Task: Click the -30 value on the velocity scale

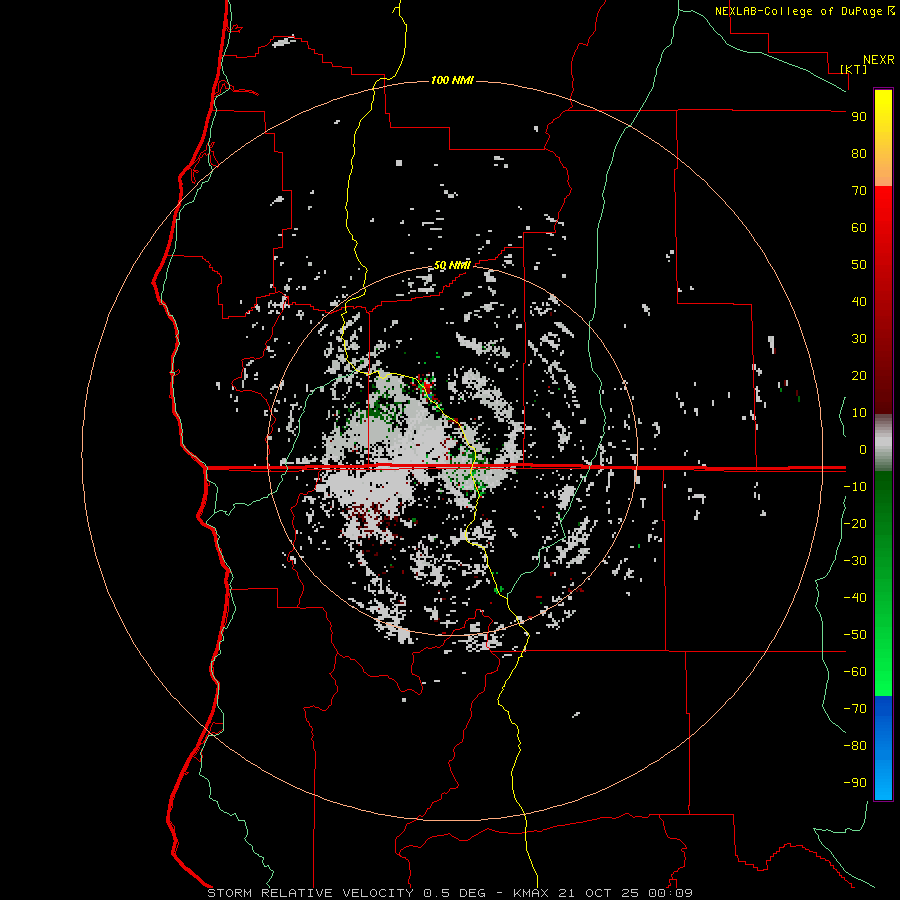Action: (855, 561)
